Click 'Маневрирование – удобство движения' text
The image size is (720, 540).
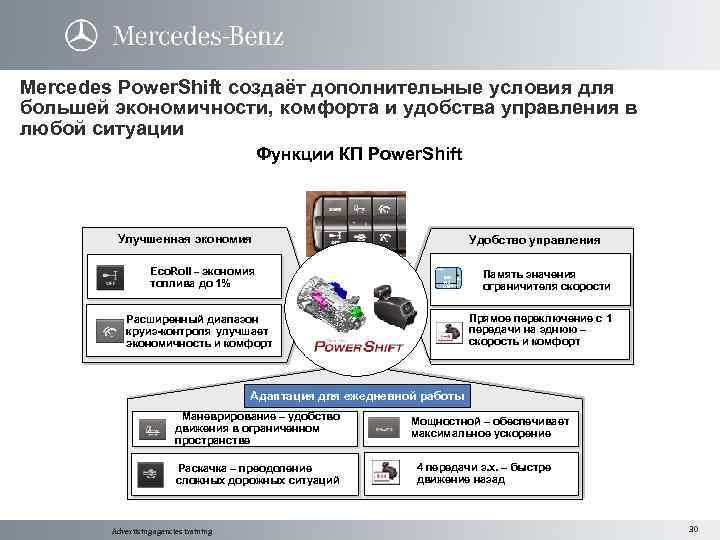(257, 428)
